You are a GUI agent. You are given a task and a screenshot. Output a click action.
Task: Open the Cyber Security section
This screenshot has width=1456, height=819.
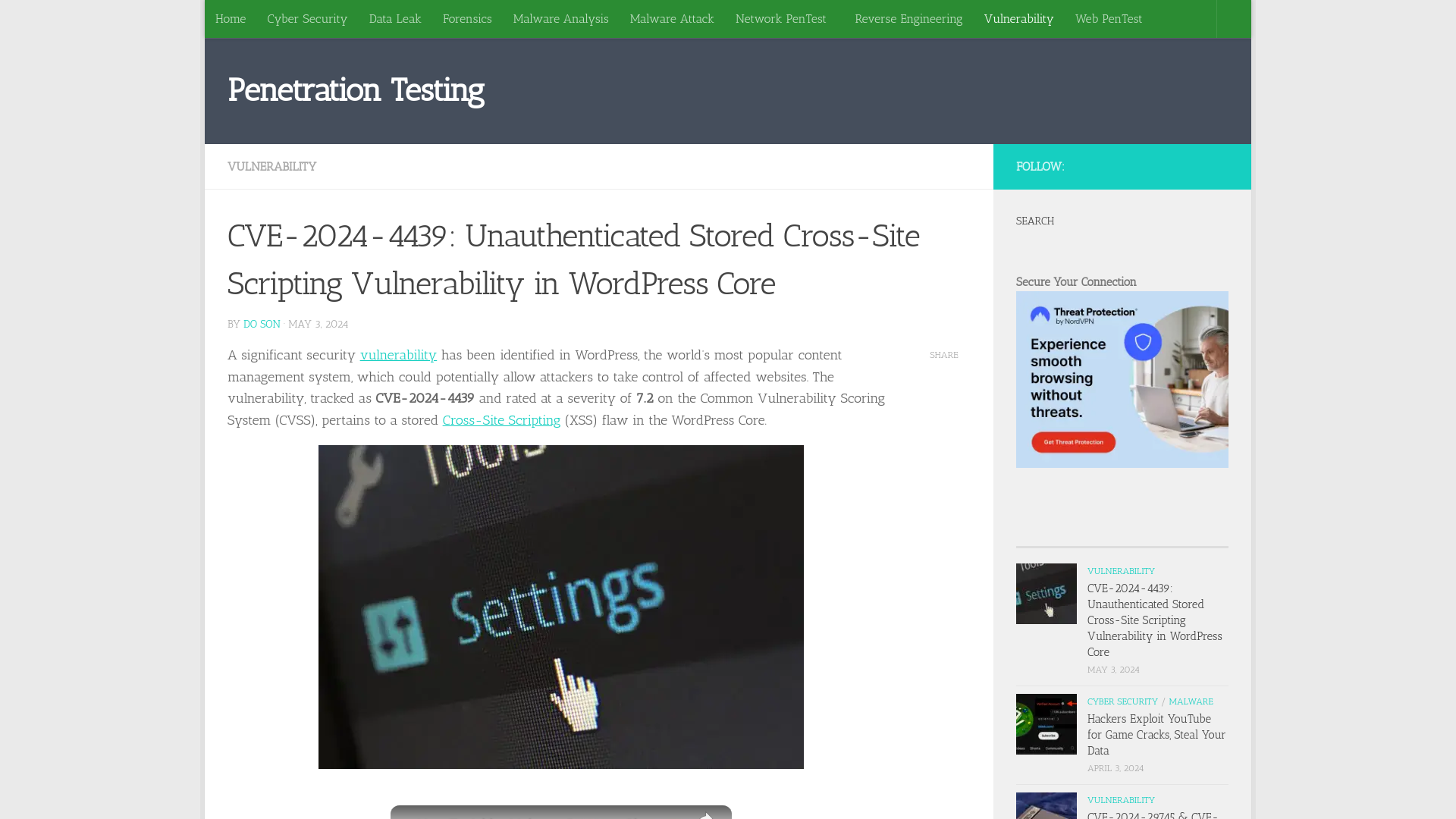pyautogui.click(x=307, y=18)
